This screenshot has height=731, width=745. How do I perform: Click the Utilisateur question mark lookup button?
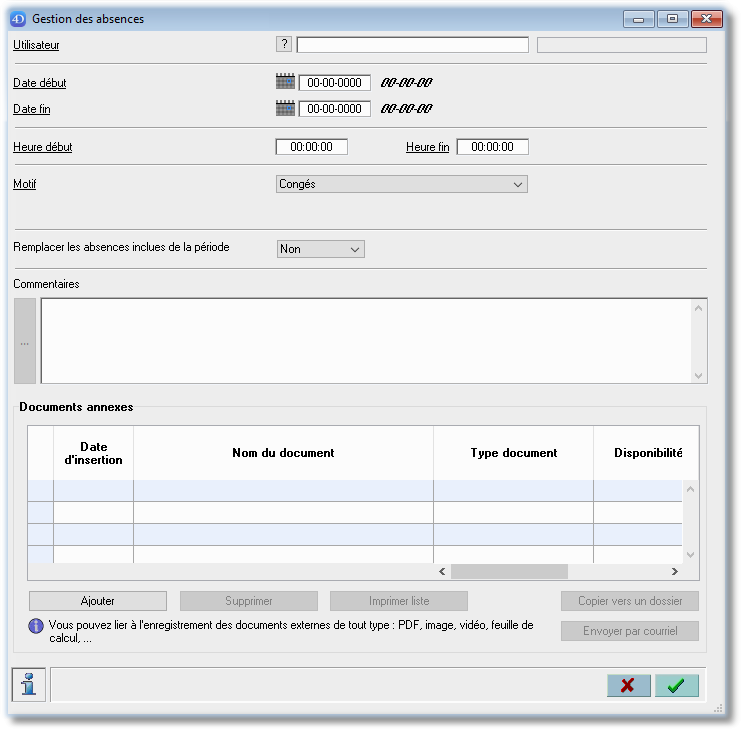(284, 45)
